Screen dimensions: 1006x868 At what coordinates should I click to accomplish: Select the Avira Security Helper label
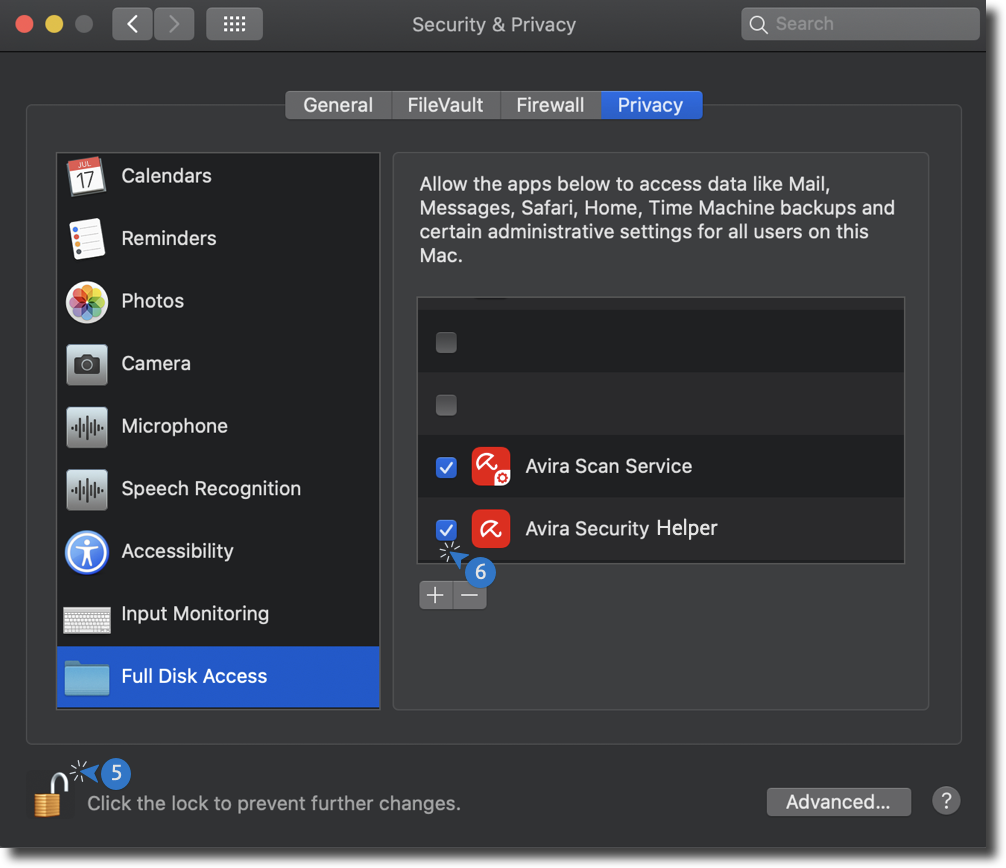[x=622, y=529]
